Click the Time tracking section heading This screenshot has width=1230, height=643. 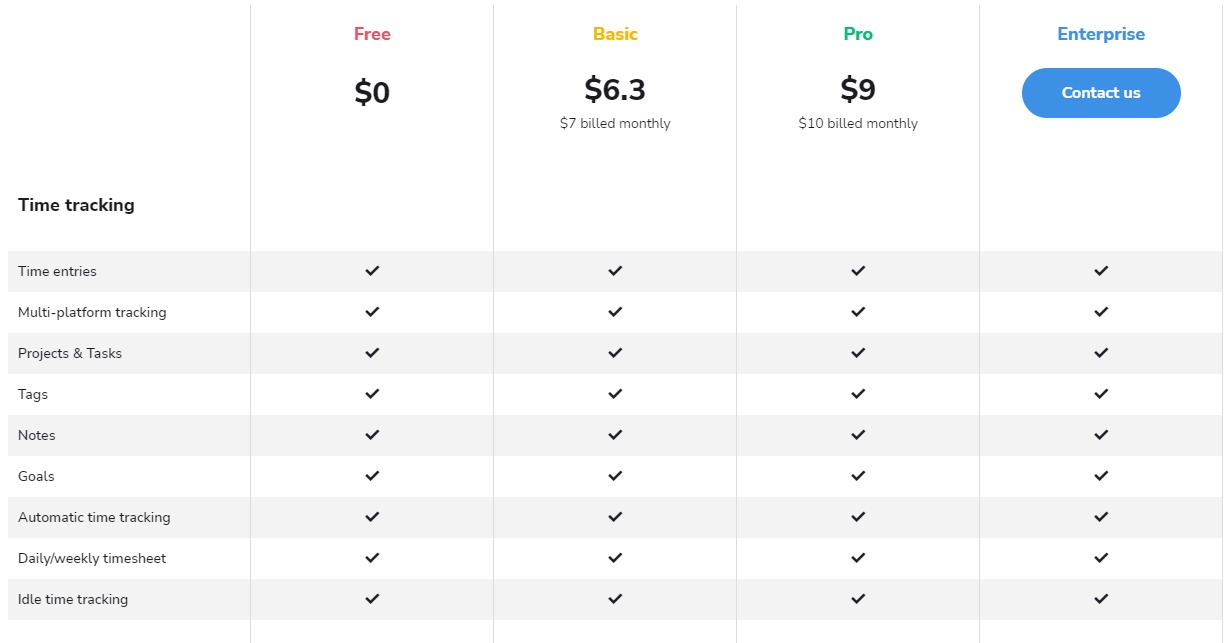point(76,205)
